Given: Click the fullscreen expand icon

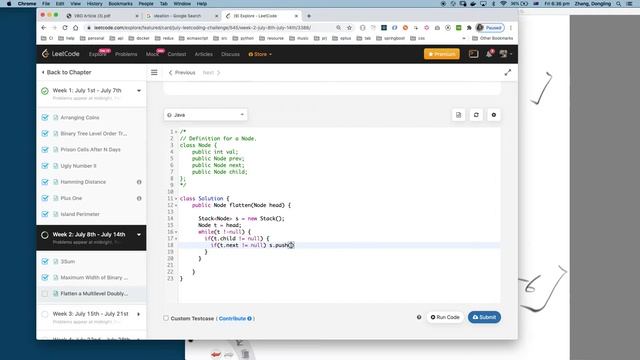Looking at the screenshot, I should (x=507, y=72).
